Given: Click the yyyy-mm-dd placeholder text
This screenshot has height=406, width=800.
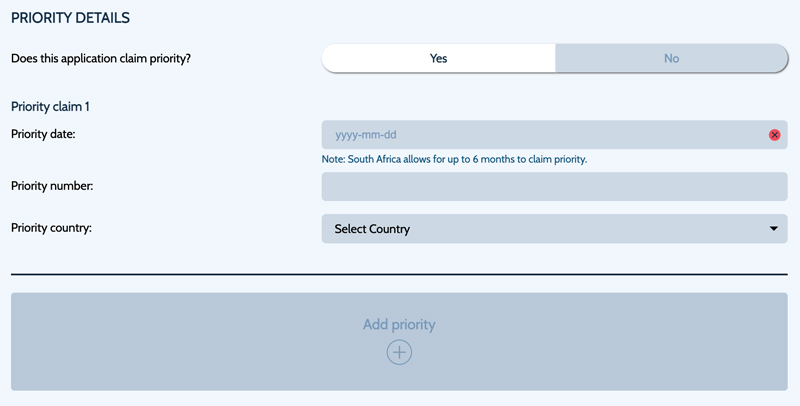Looking at the screenshot, I should coord(366,135).
